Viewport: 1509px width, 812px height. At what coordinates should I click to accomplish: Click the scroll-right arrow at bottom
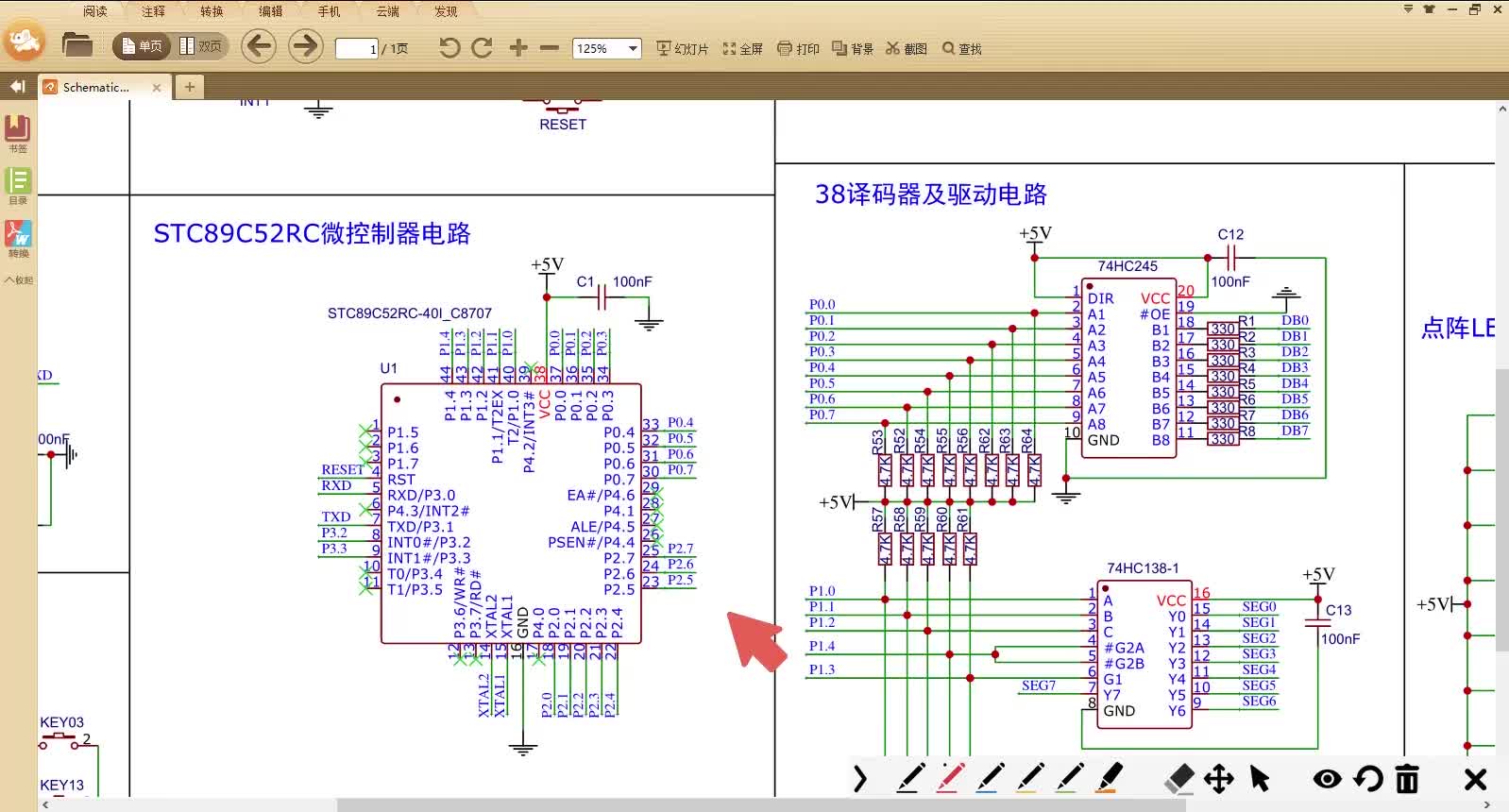point(1488,805)
